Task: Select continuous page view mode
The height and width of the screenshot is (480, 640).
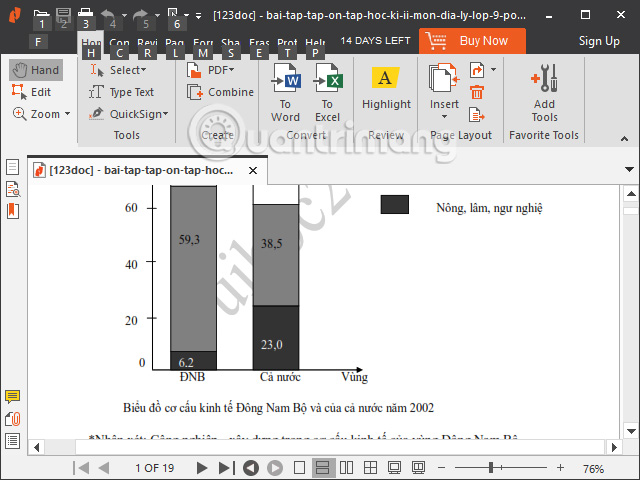Action: [x=323, y=468]
